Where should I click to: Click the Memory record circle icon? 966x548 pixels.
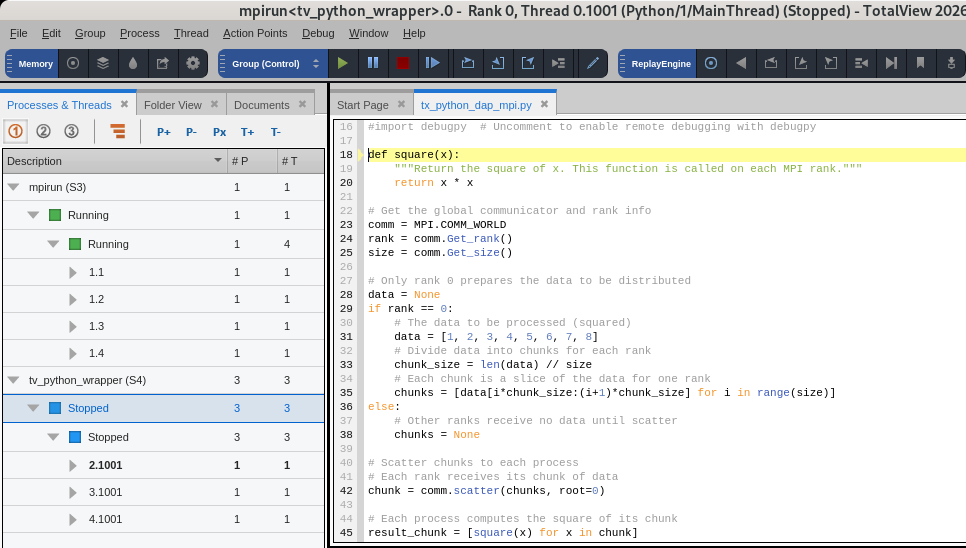click(x=73, y=63)
